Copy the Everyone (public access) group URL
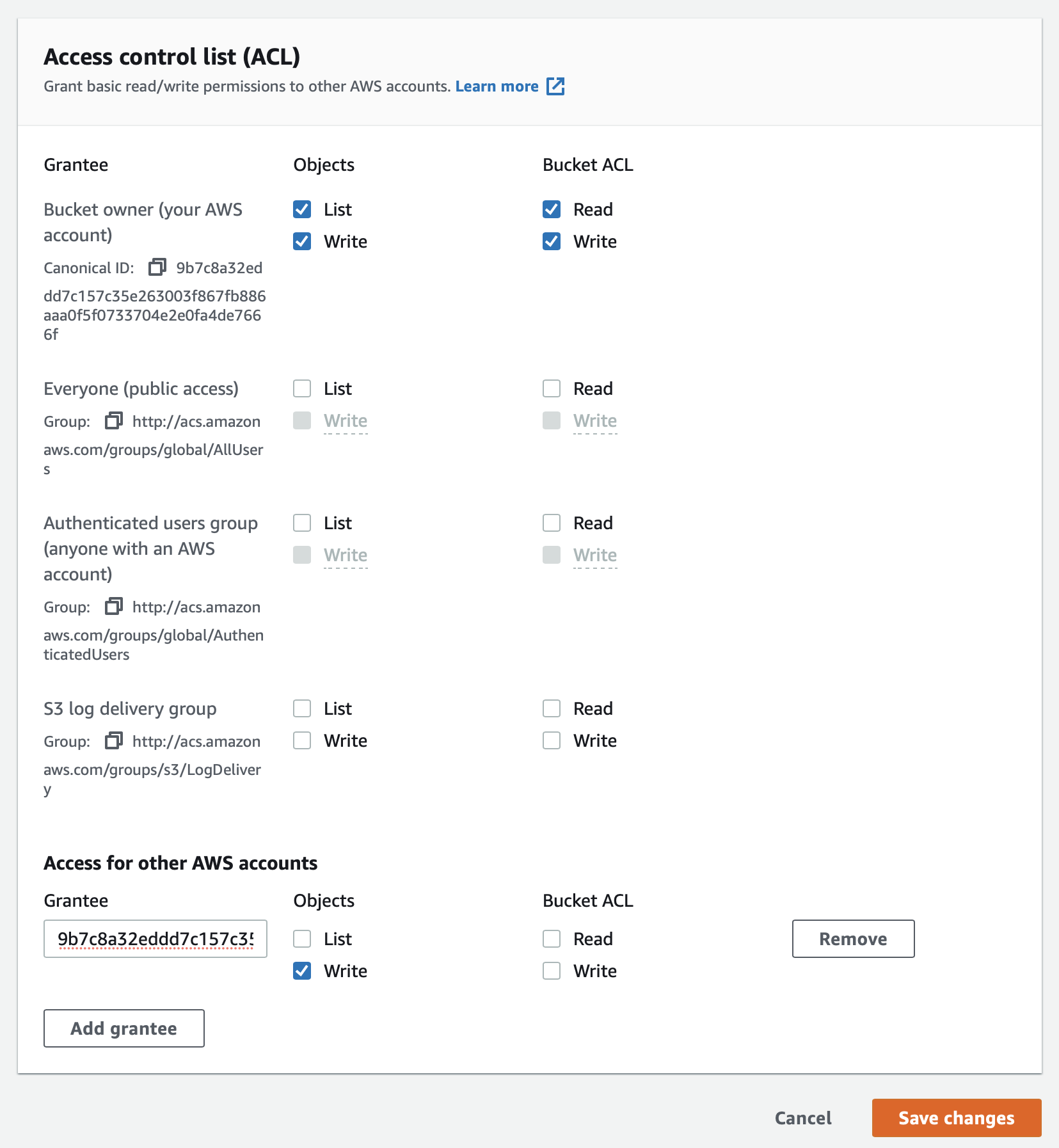The height and width of the screenshot is (1148, 1059). tap(114, 420)
